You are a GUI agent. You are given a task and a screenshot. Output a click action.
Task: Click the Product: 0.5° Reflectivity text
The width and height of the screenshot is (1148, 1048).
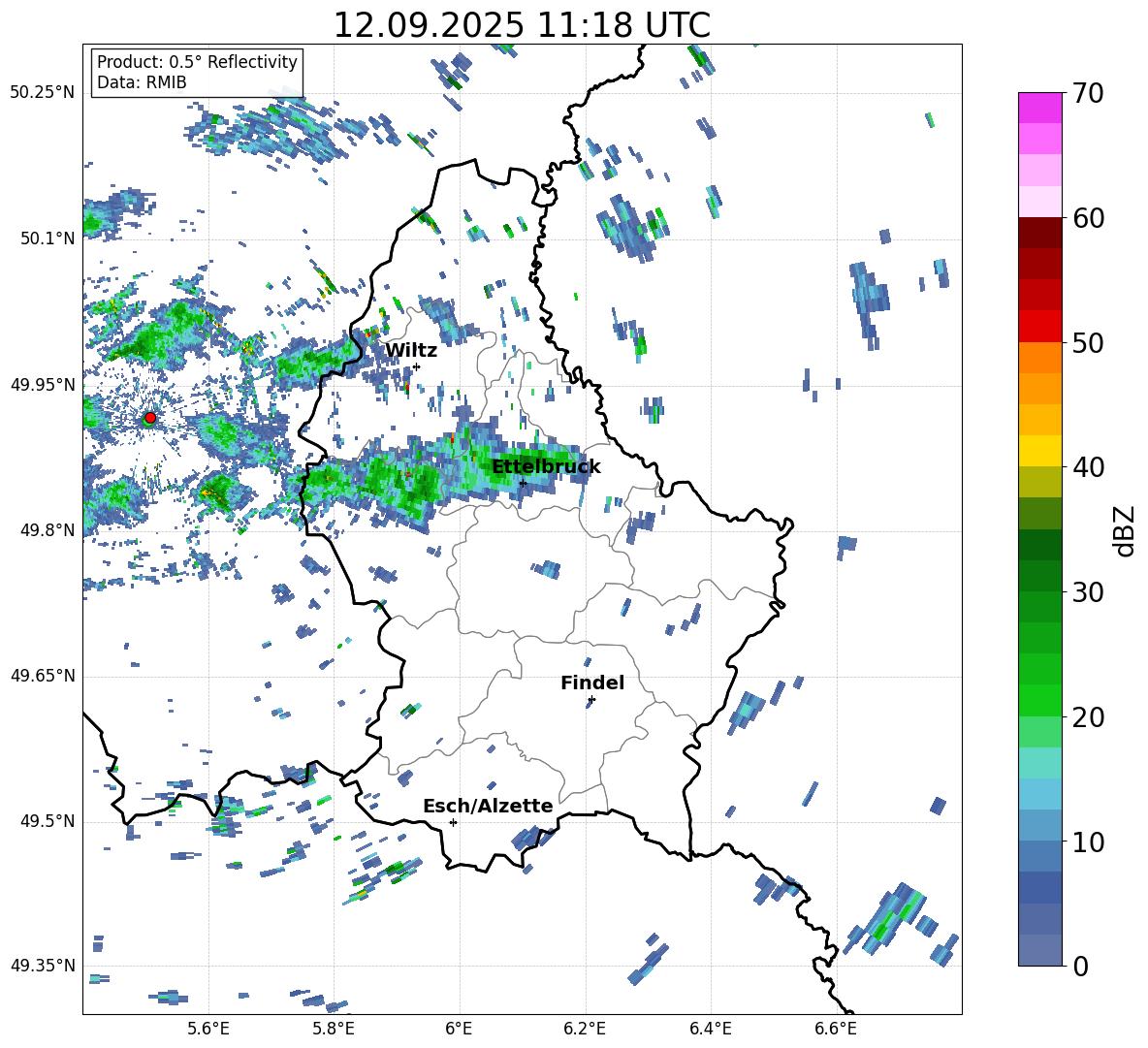pos(197,62)
